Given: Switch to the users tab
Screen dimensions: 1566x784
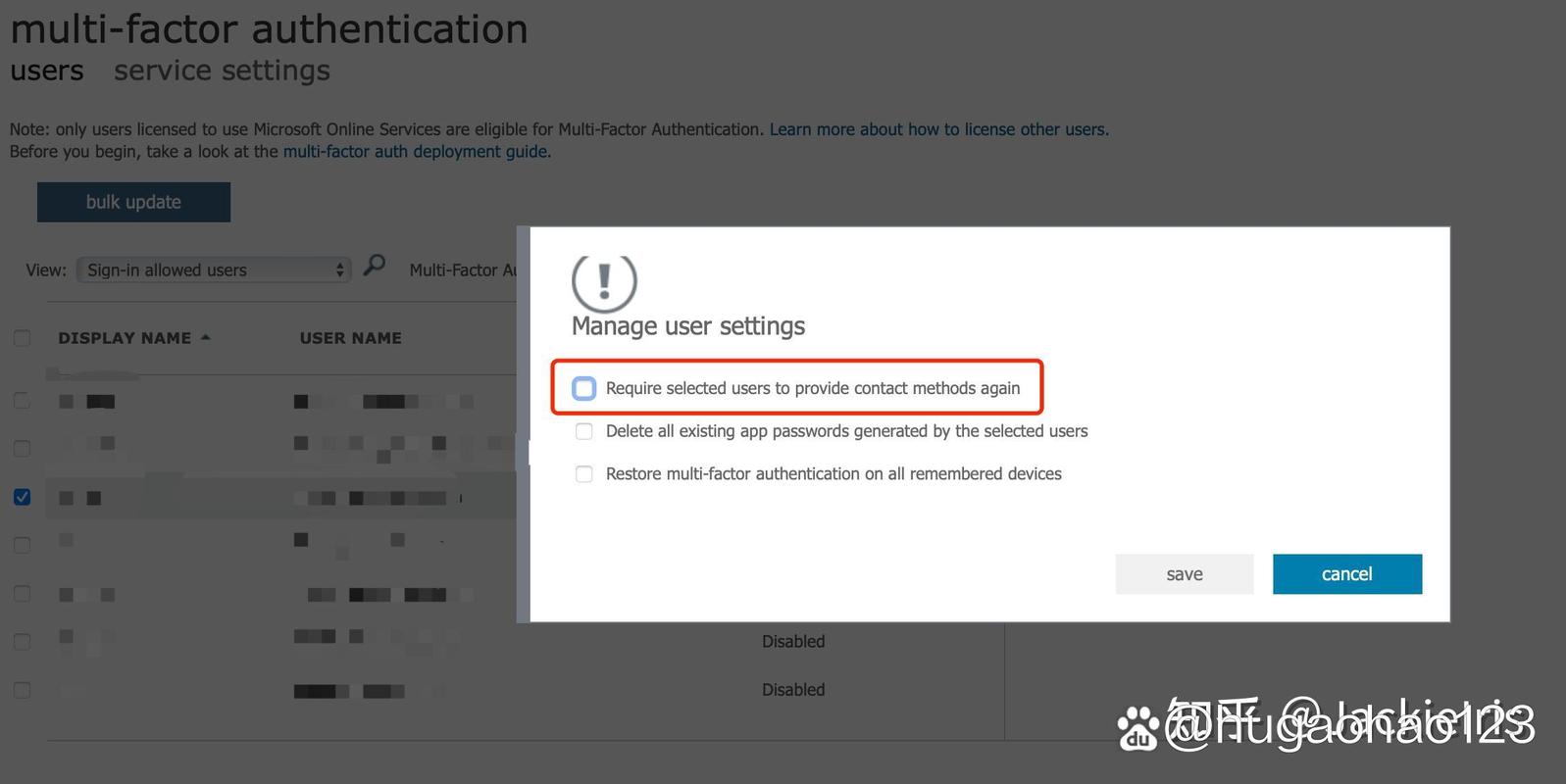Looking at the screenshot, I should coord(47,71).
